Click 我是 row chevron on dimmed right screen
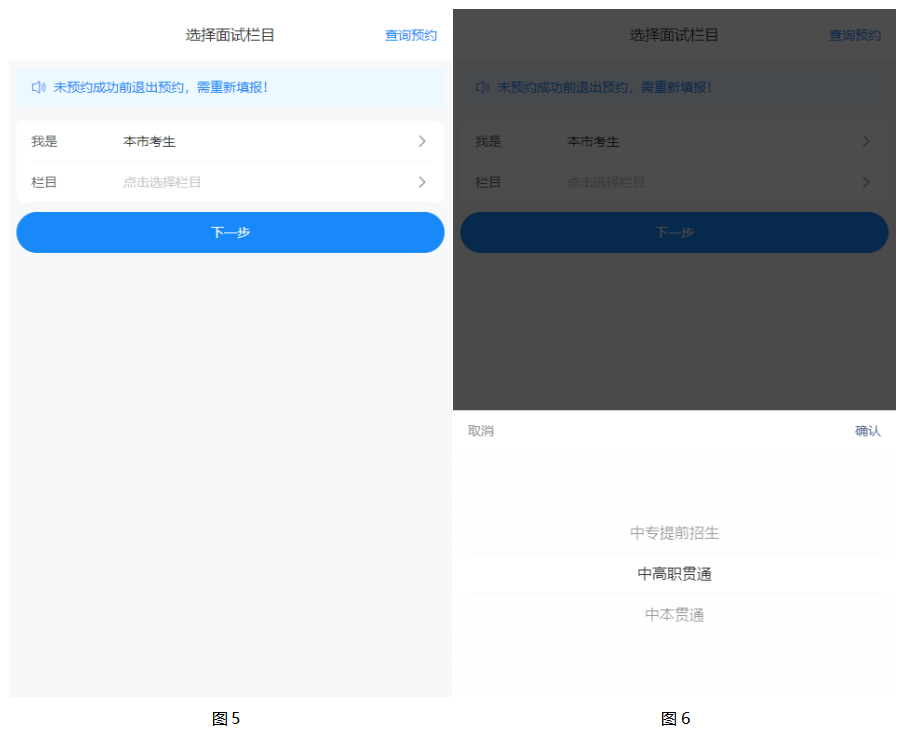This screenshot has height=752, width=903. point(866,142)
